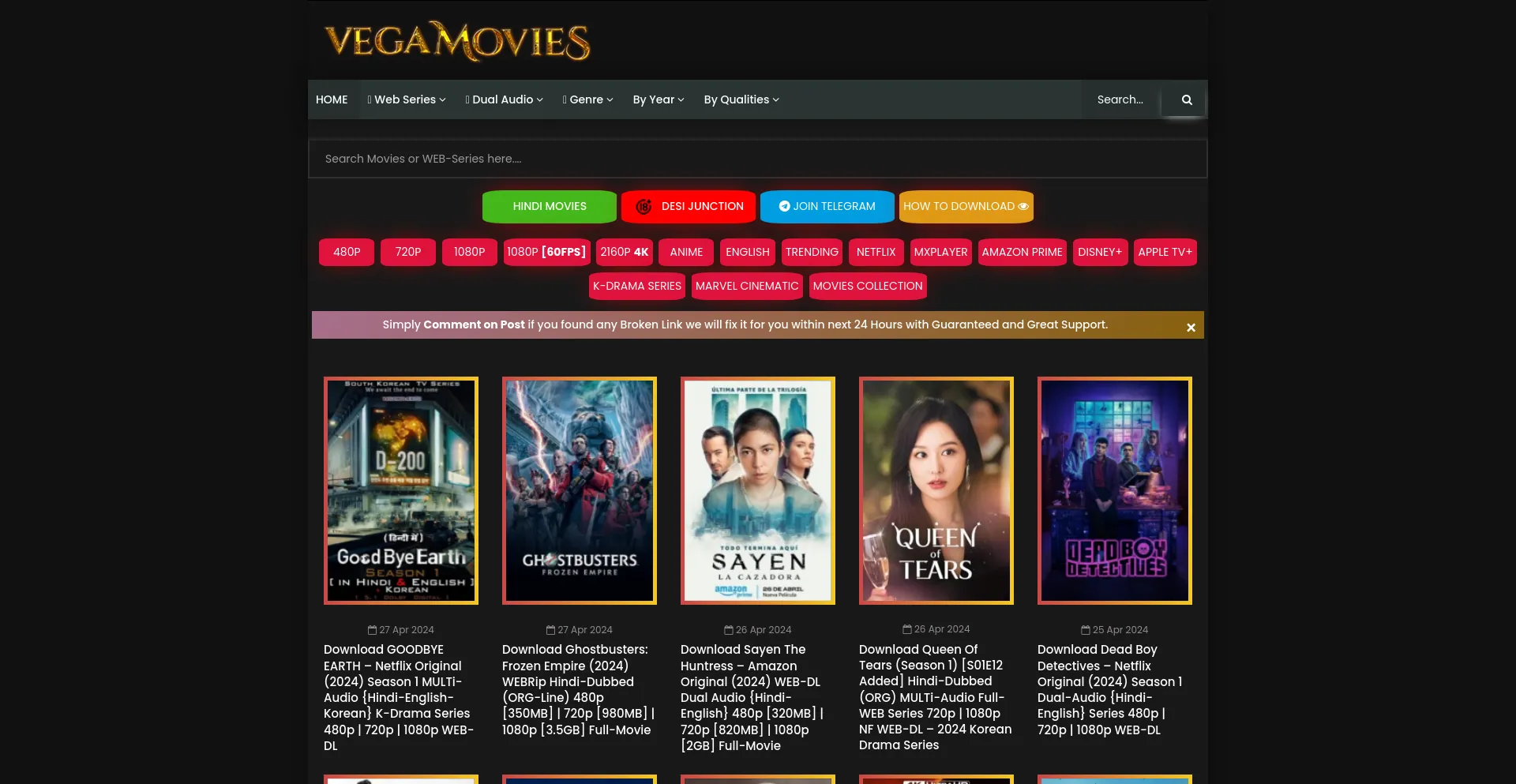Dismiss the broken link support notice

pos(1191,327)
